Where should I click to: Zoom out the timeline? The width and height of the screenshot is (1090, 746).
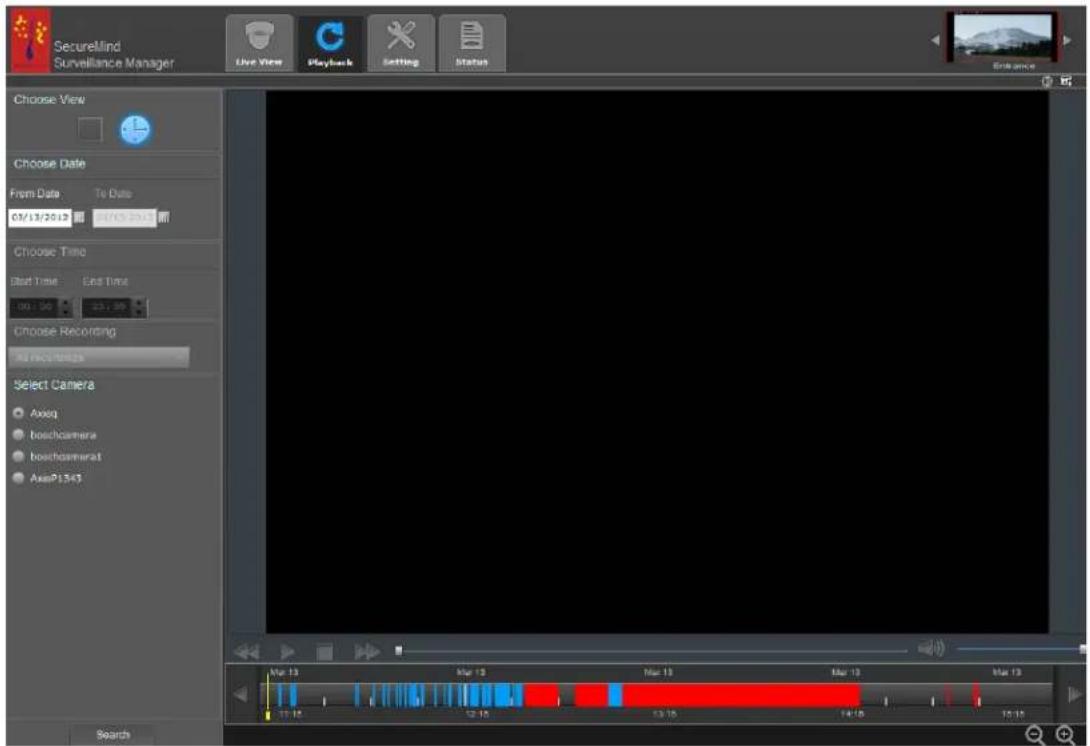[1035, 734]
